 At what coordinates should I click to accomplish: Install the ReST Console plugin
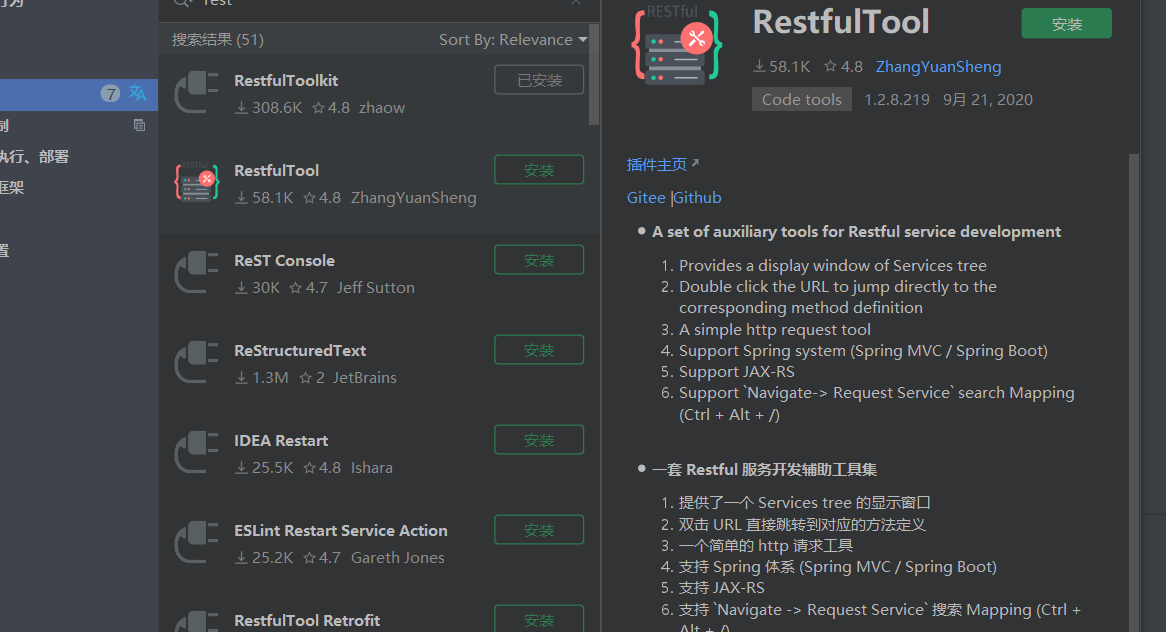(x=539, y=259)
